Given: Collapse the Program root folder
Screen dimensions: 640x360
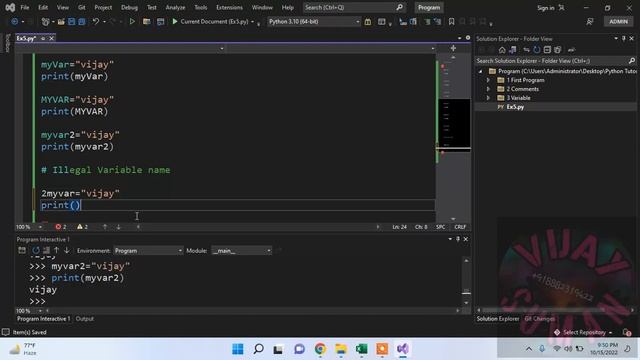Looking at the screenshot, I should click(480, 71).
